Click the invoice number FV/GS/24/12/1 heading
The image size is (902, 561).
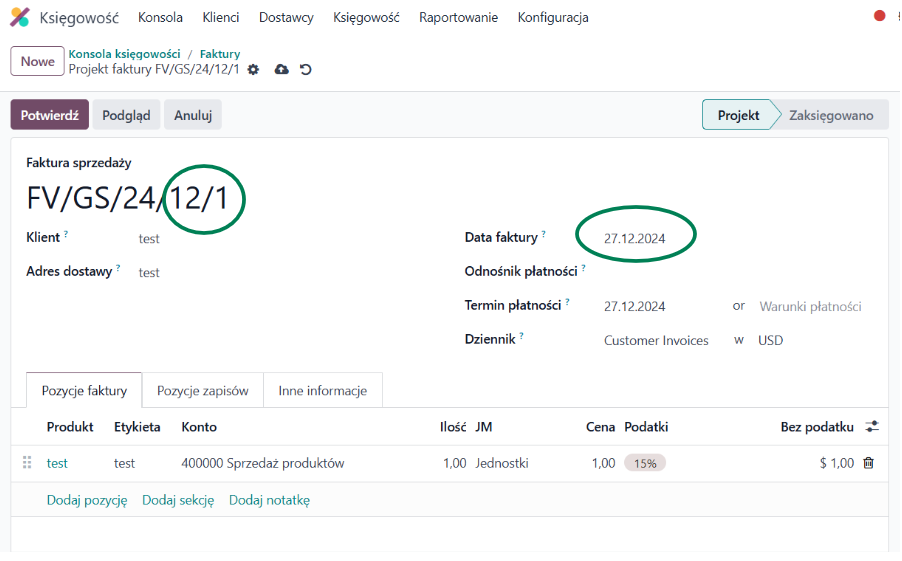128,198
